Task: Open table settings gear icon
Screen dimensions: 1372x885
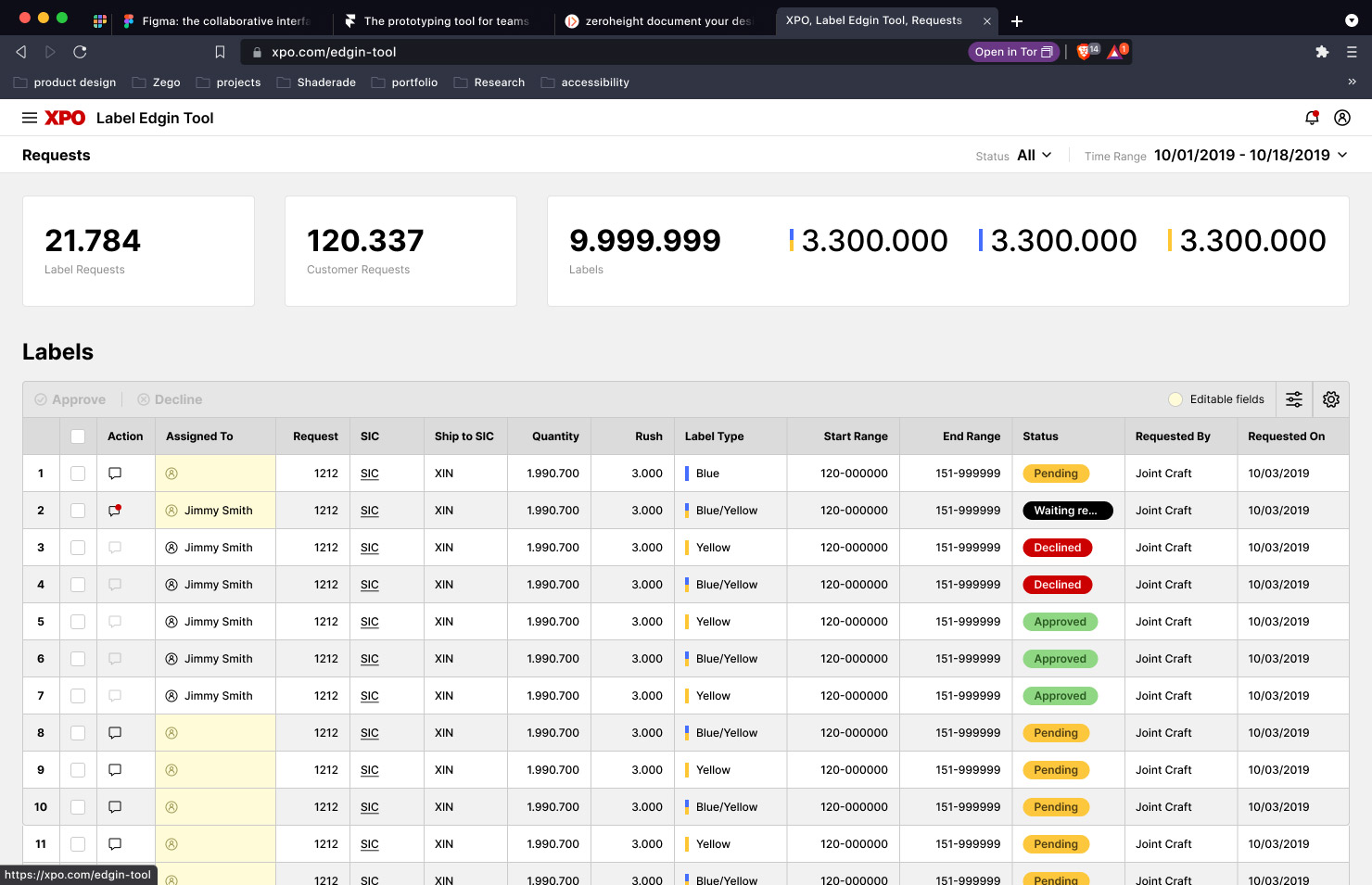Action: pyautogui.click(x=1331, y=399)
